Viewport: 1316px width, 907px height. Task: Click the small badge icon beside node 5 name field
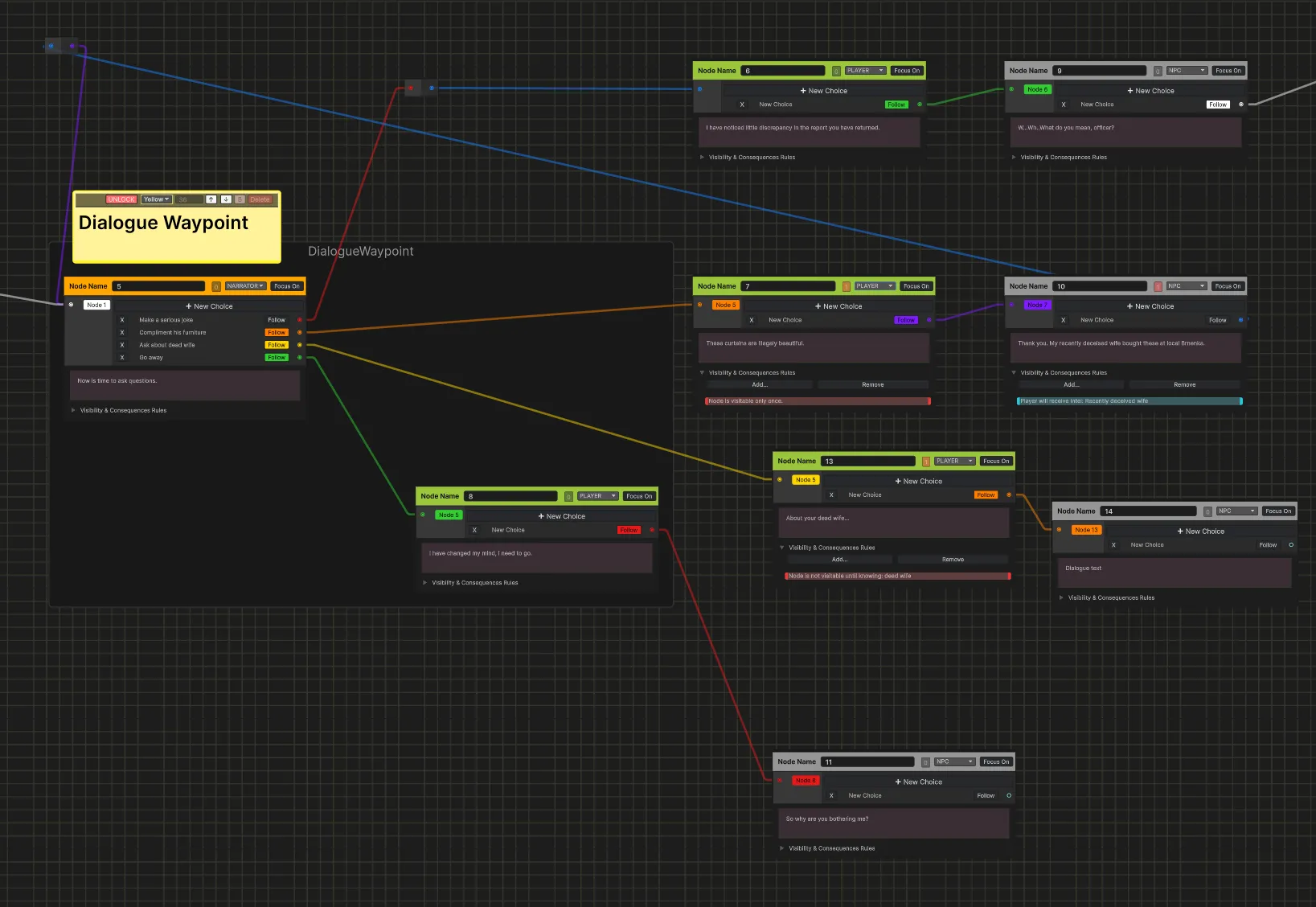215,285
